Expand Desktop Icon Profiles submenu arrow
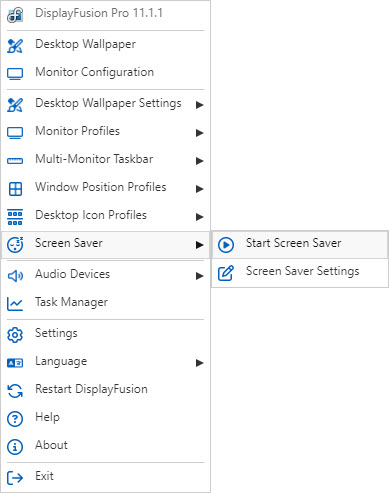Screen dimensions: 389x493 click(199, 217)
